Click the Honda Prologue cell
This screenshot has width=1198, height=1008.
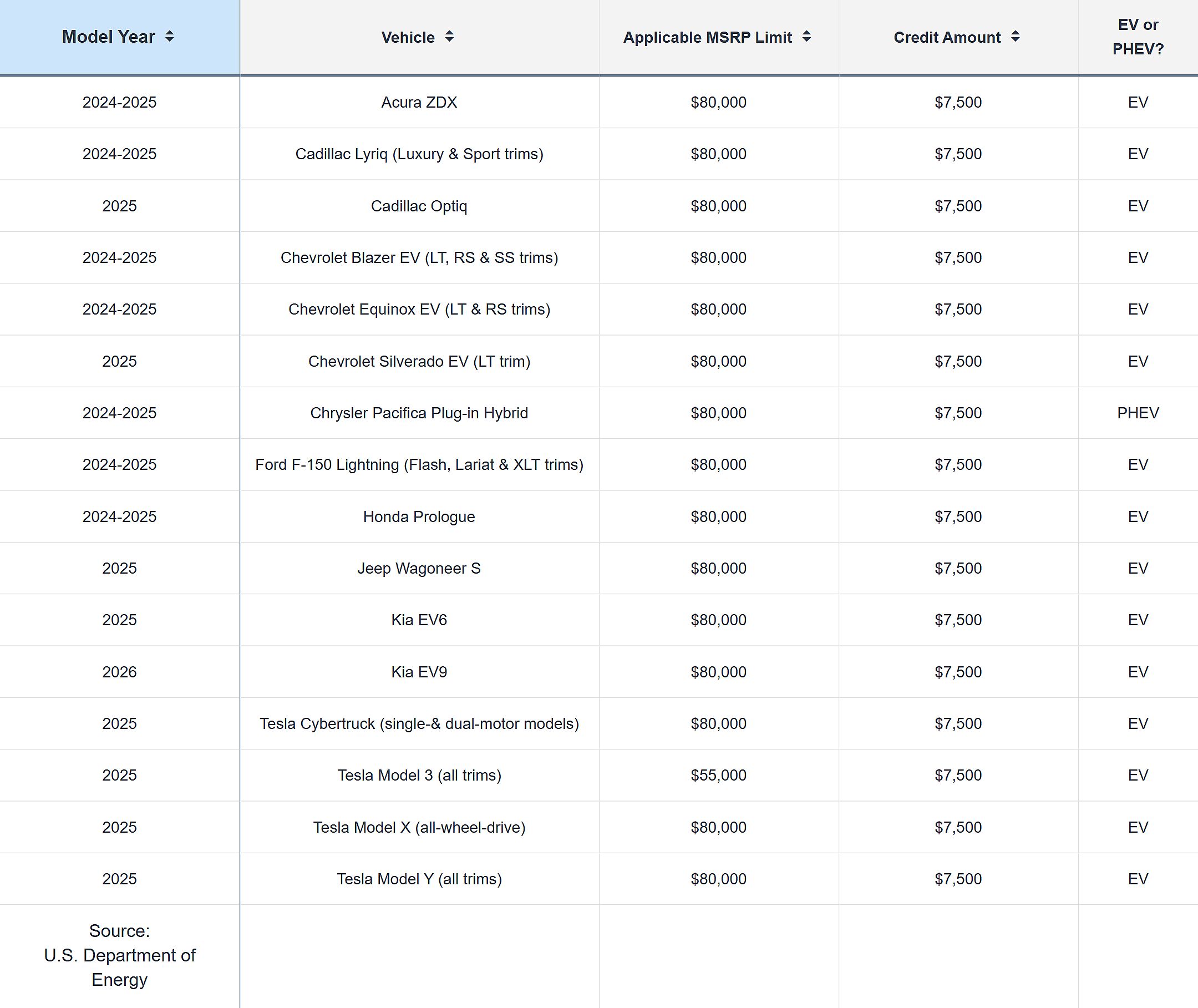click(x=419, y=516)
